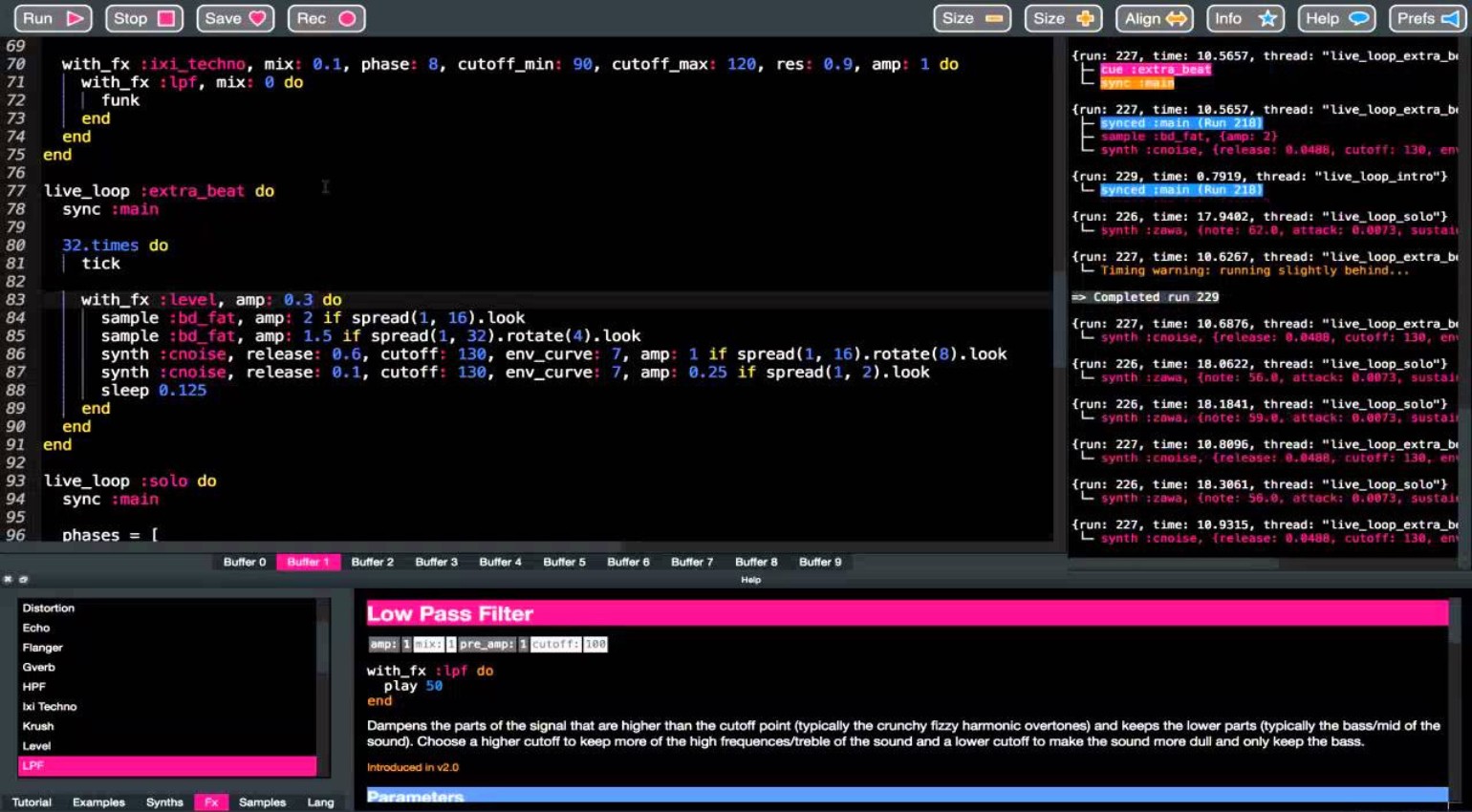Choose Flanger from effects list
Screen dimensions: 1472x812
[43, 648]
